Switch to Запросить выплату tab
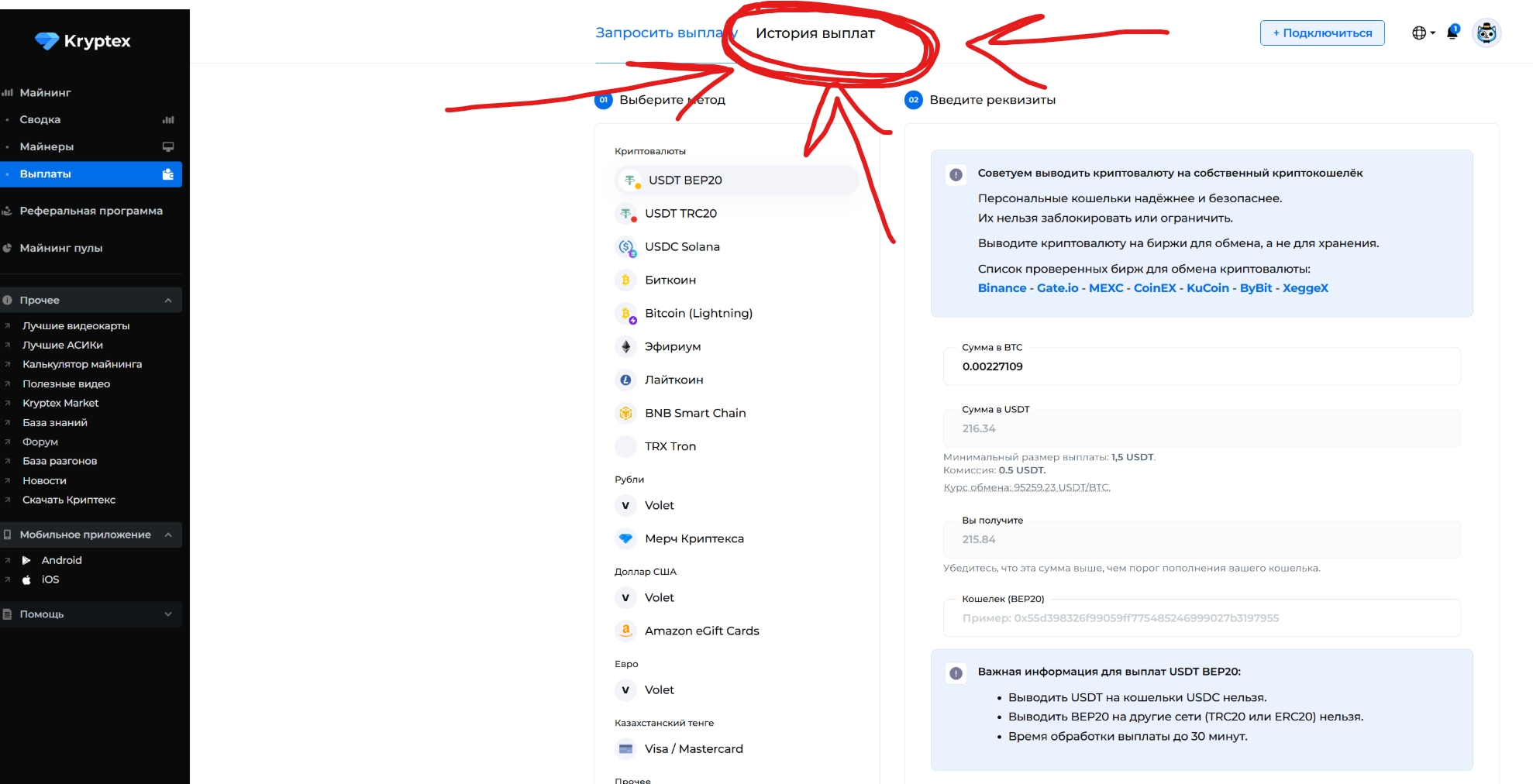This screenshot has height=784, width=1533. (665, 33)
